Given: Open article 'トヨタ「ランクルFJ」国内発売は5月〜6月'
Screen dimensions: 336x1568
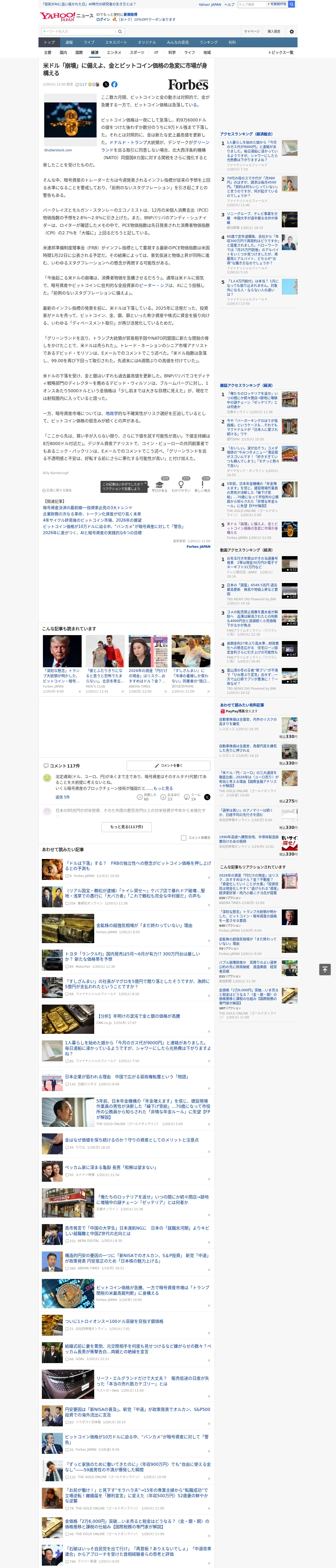Looking at the screenshot, I should tap(133, 956).
